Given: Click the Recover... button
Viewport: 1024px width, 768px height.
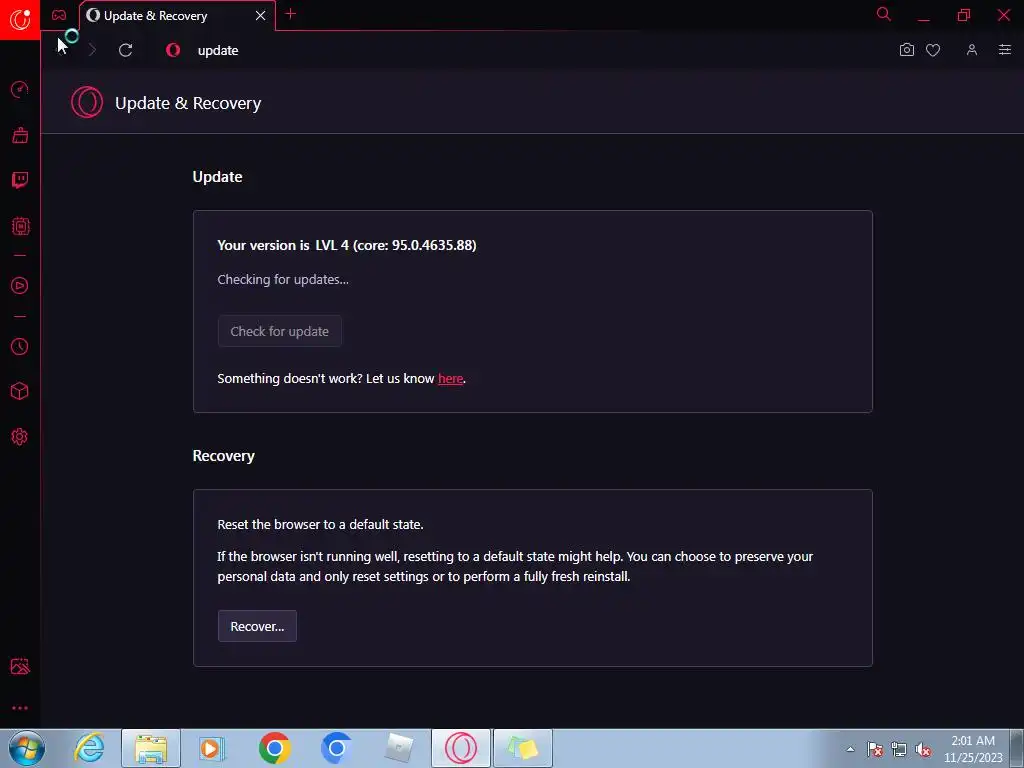Looking at the screenshot, I should point(257,626).
